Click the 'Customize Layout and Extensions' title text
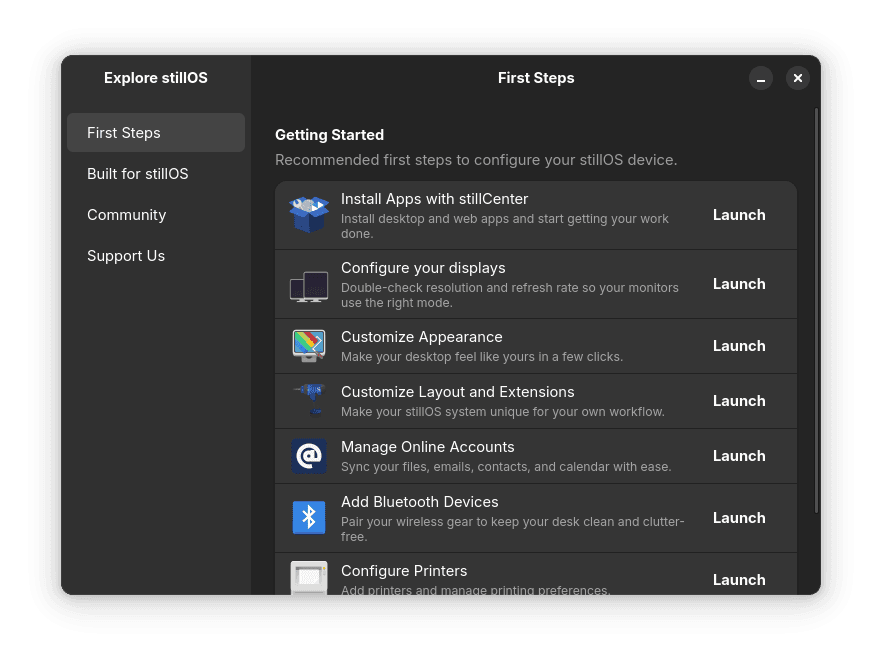882x662 pixels. pos(458,392)
